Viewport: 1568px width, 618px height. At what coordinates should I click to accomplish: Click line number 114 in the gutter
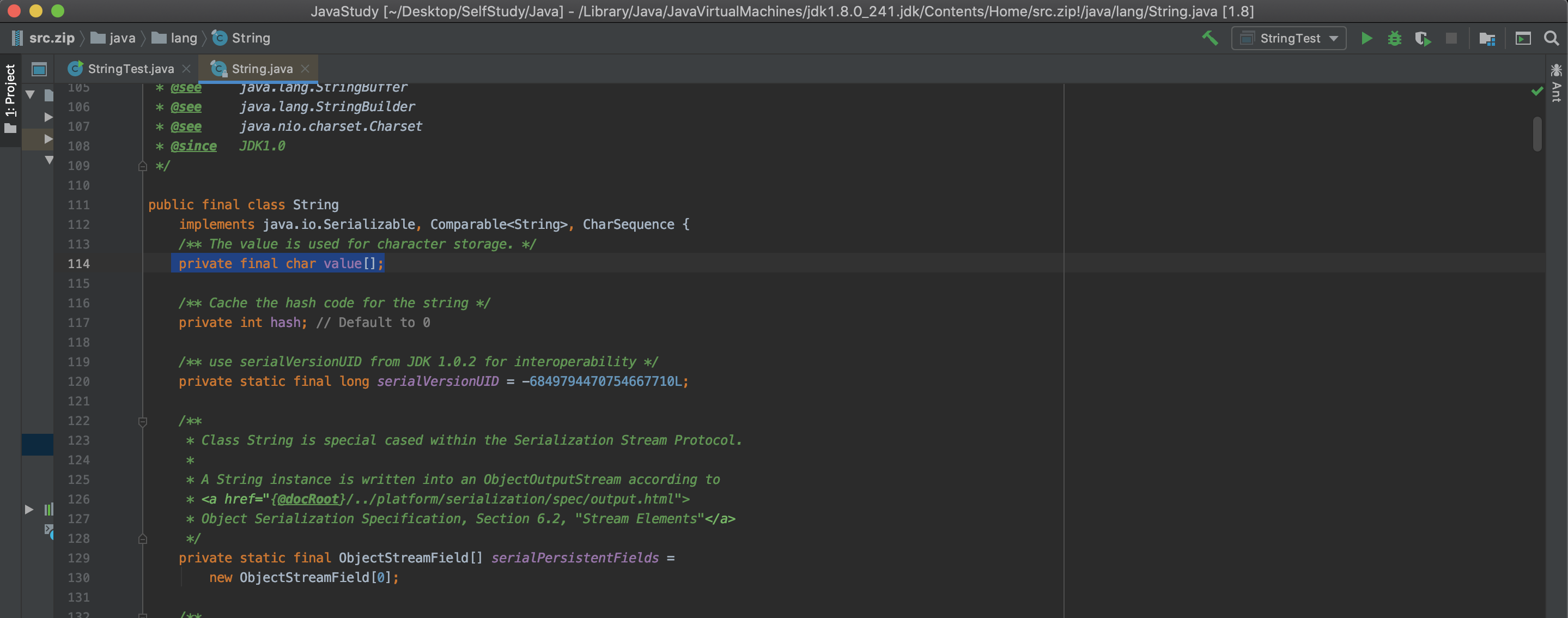tap(78, 264)
